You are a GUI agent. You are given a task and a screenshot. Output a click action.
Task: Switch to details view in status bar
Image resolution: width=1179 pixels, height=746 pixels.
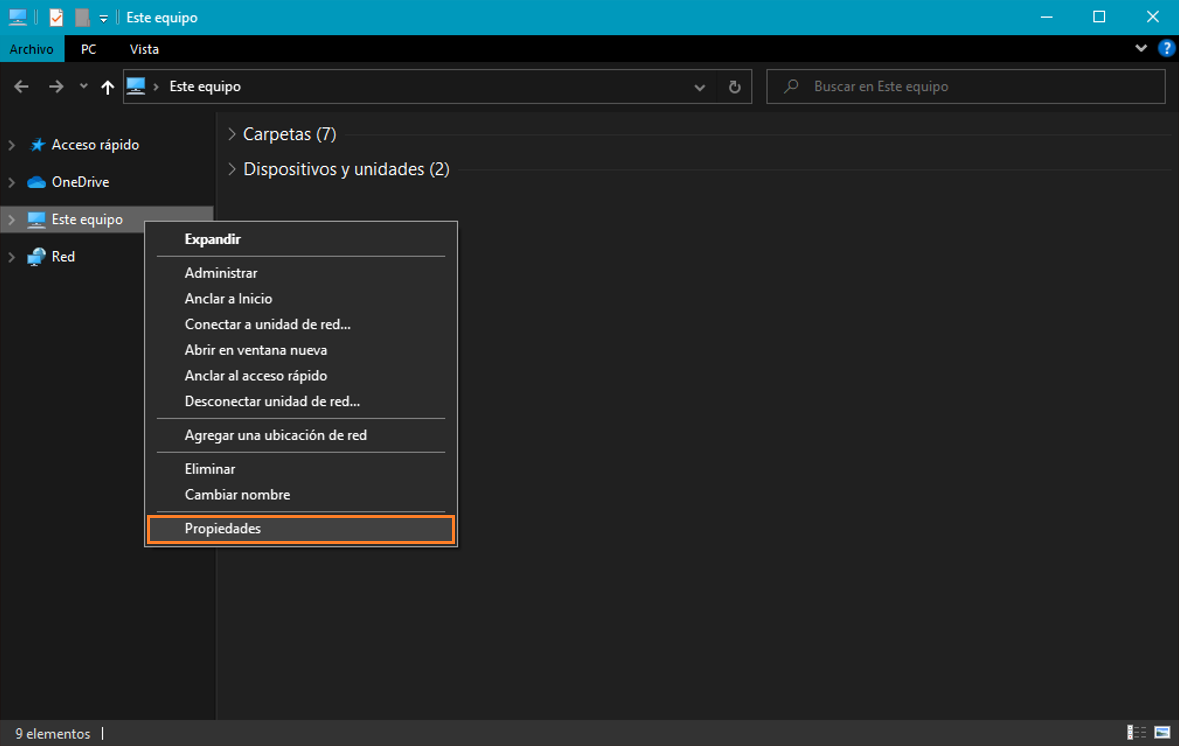click(1137, 733)
